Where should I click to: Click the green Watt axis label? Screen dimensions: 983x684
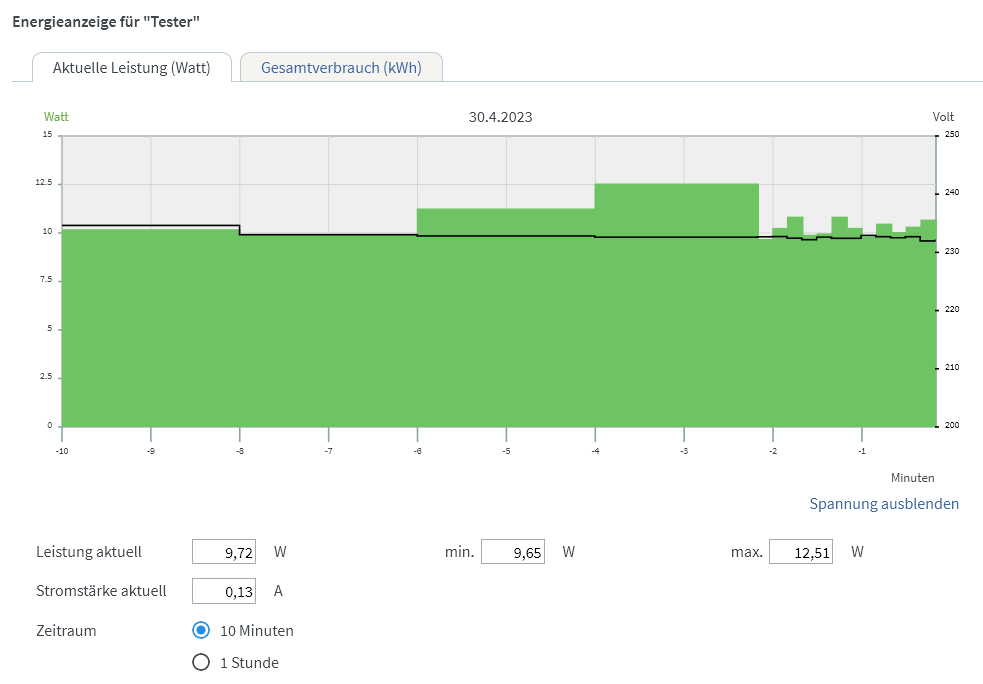coord(56,117)
